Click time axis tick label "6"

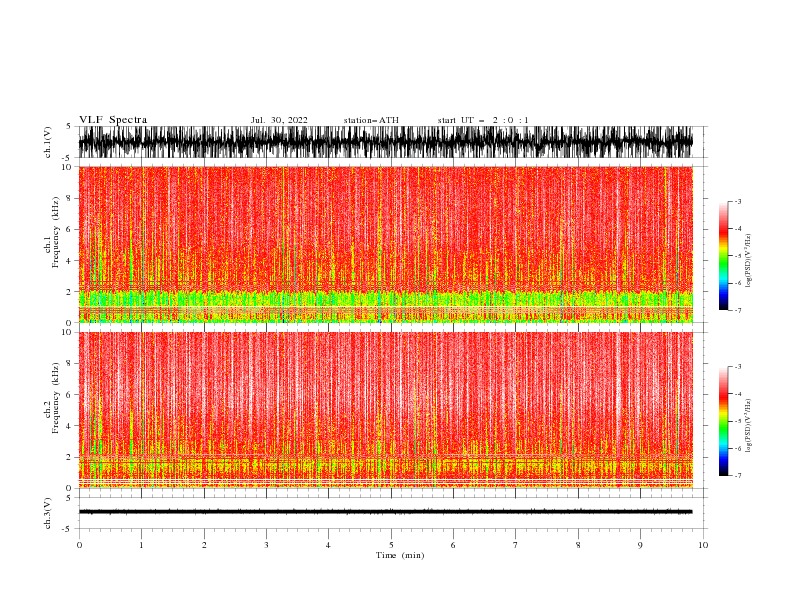coord(453,545)
